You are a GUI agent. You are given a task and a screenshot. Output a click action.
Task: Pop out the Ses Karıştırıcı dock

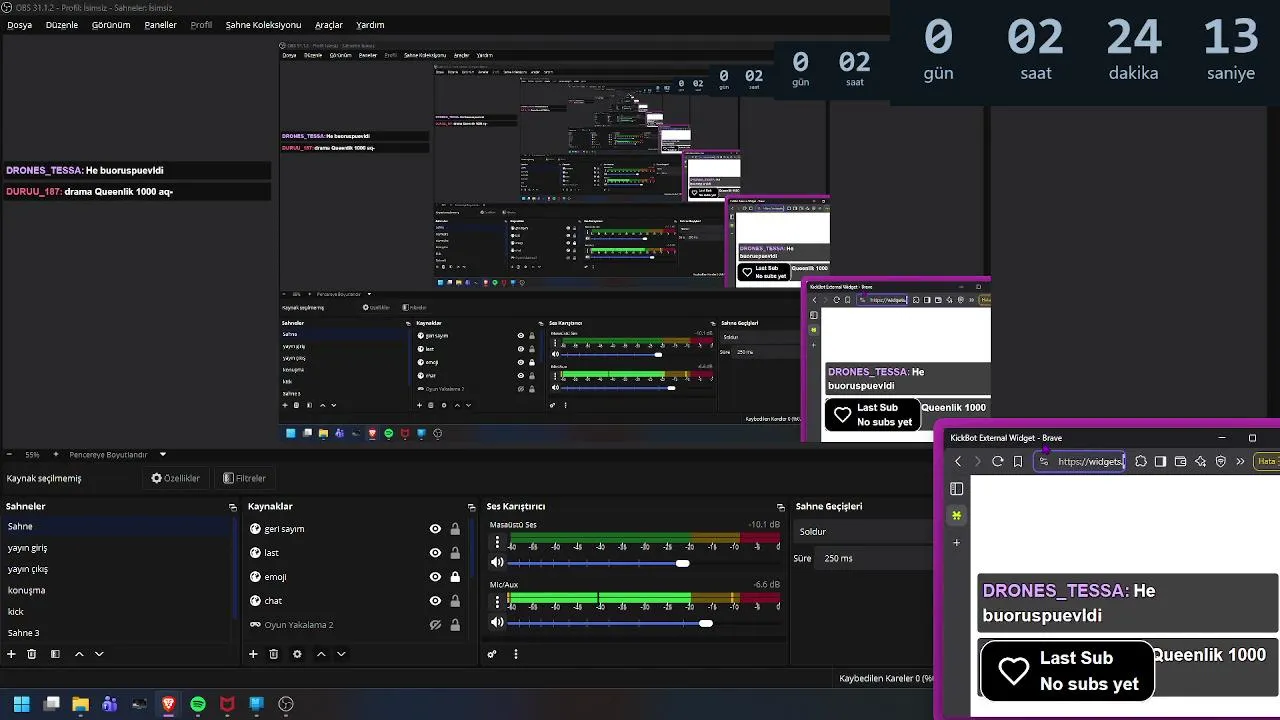781,507
